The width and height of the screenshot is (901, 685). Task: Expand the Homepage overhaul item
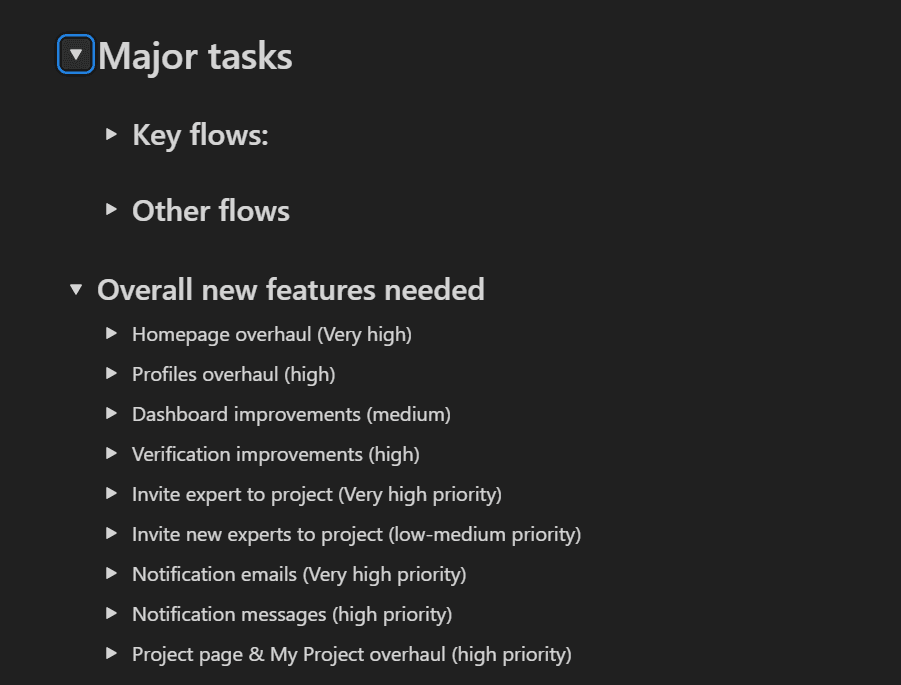click(x=111, y=333)
